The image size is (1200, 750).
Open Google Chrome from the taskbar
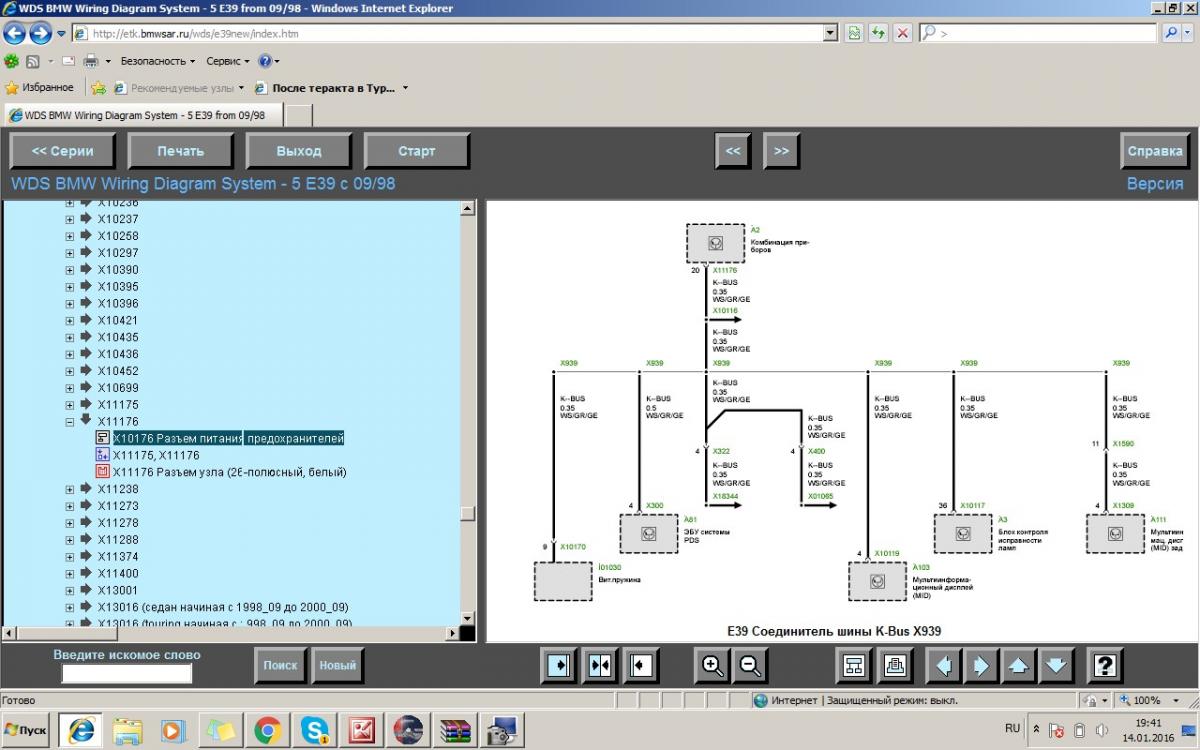point(267,731)
